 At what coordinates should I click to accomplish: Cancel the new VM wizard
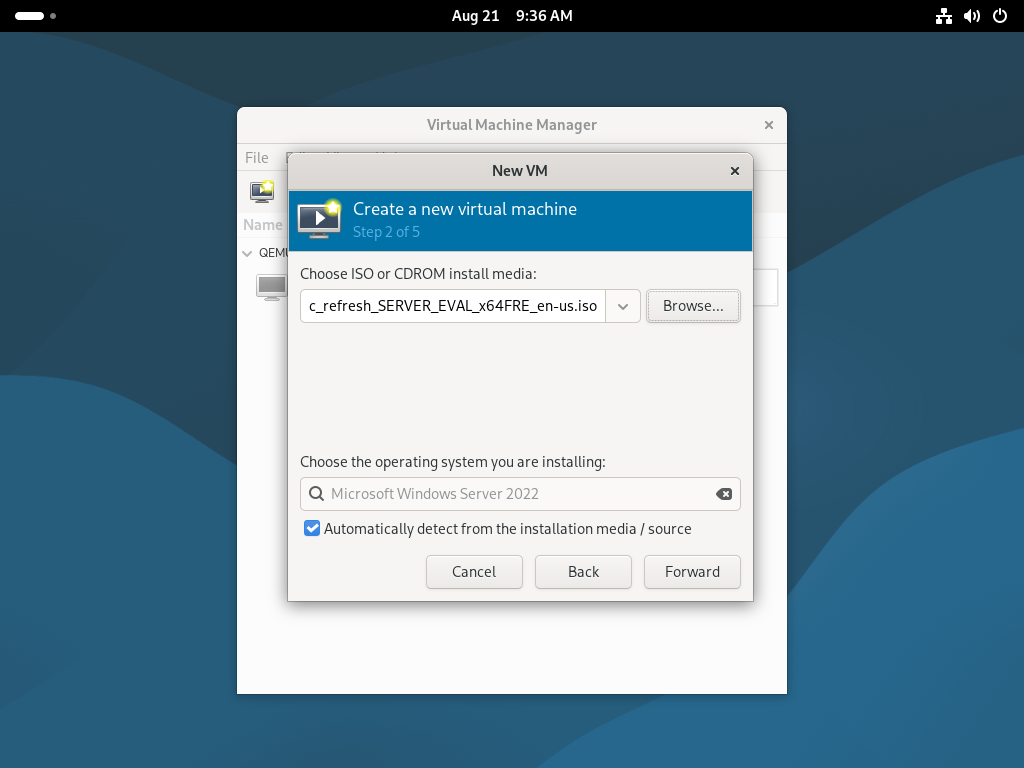coord(474,572)
